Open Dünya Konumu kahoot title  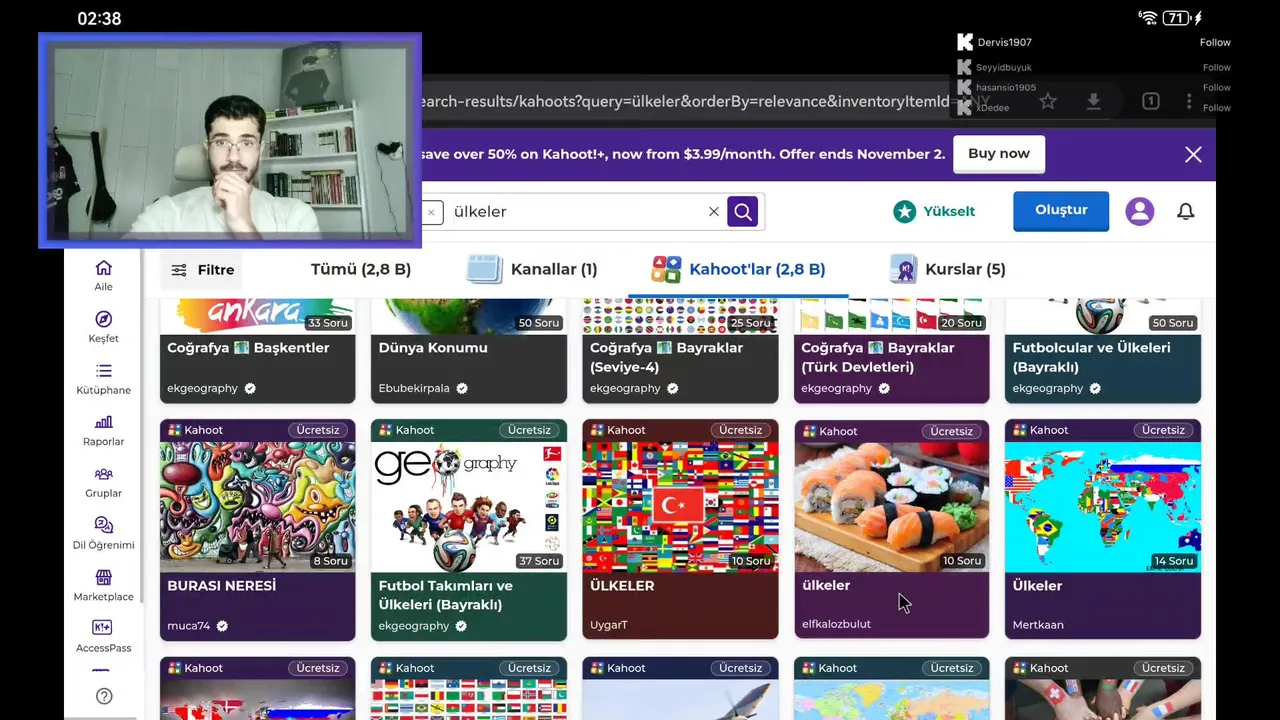(x=433, y=348)
